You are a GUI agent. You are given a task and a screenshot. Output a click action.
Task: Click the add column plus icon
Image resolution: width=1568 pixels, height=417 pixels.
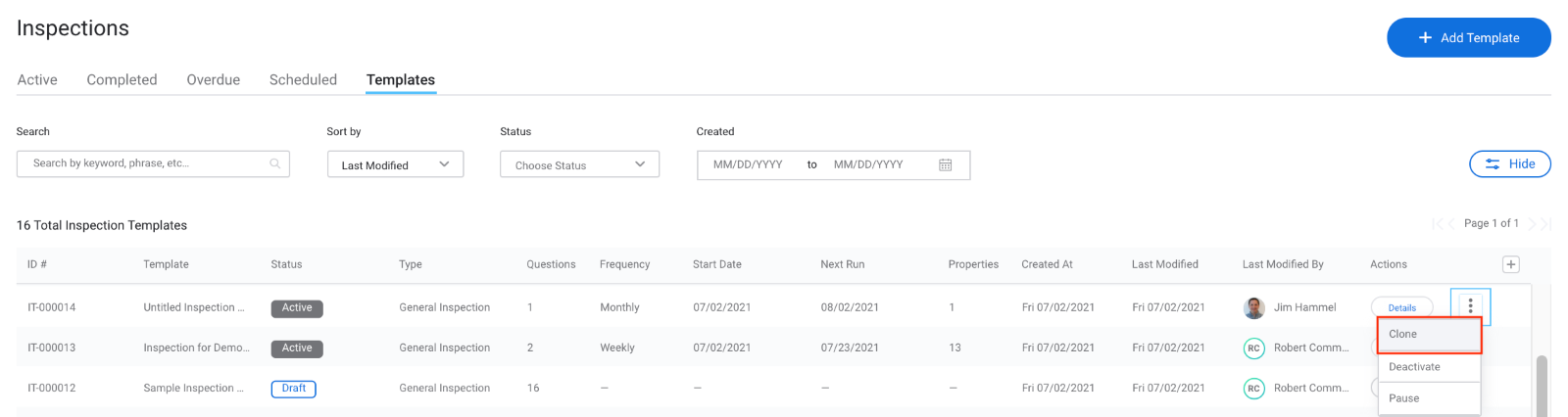coord(1511,264)
